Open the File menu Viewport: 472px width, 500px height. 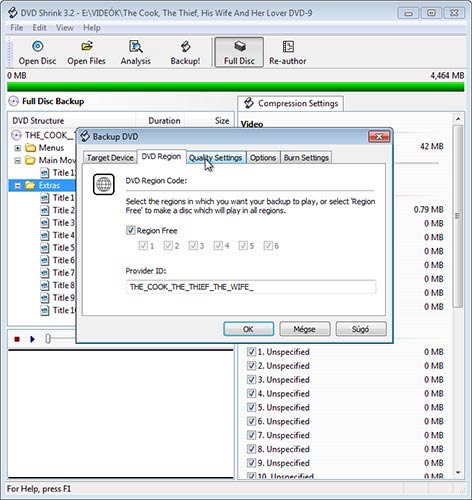(x=17, y=28)
